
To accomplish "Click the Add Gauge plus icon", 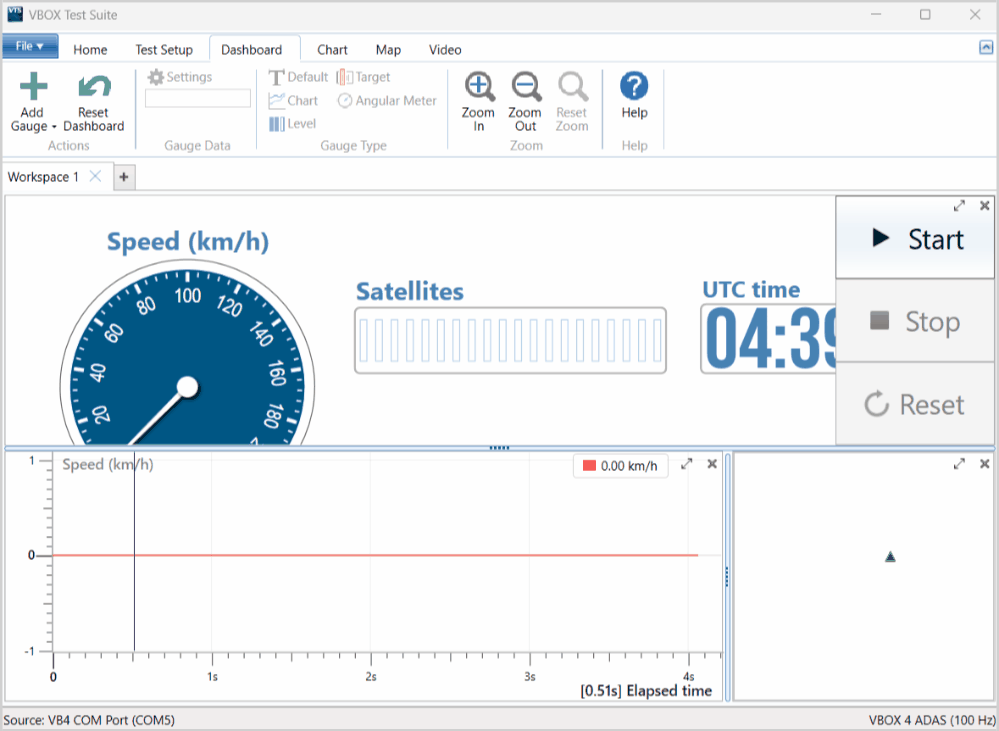I will point(33,87).
